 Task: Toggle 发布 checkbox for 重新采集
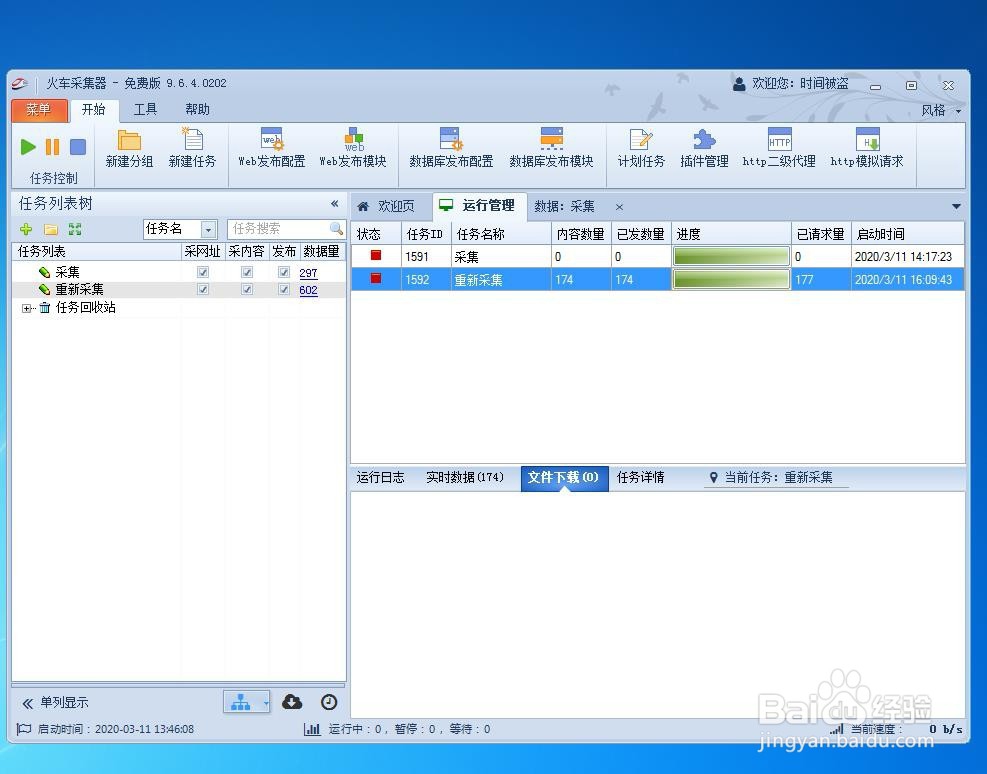coord(284,289)
